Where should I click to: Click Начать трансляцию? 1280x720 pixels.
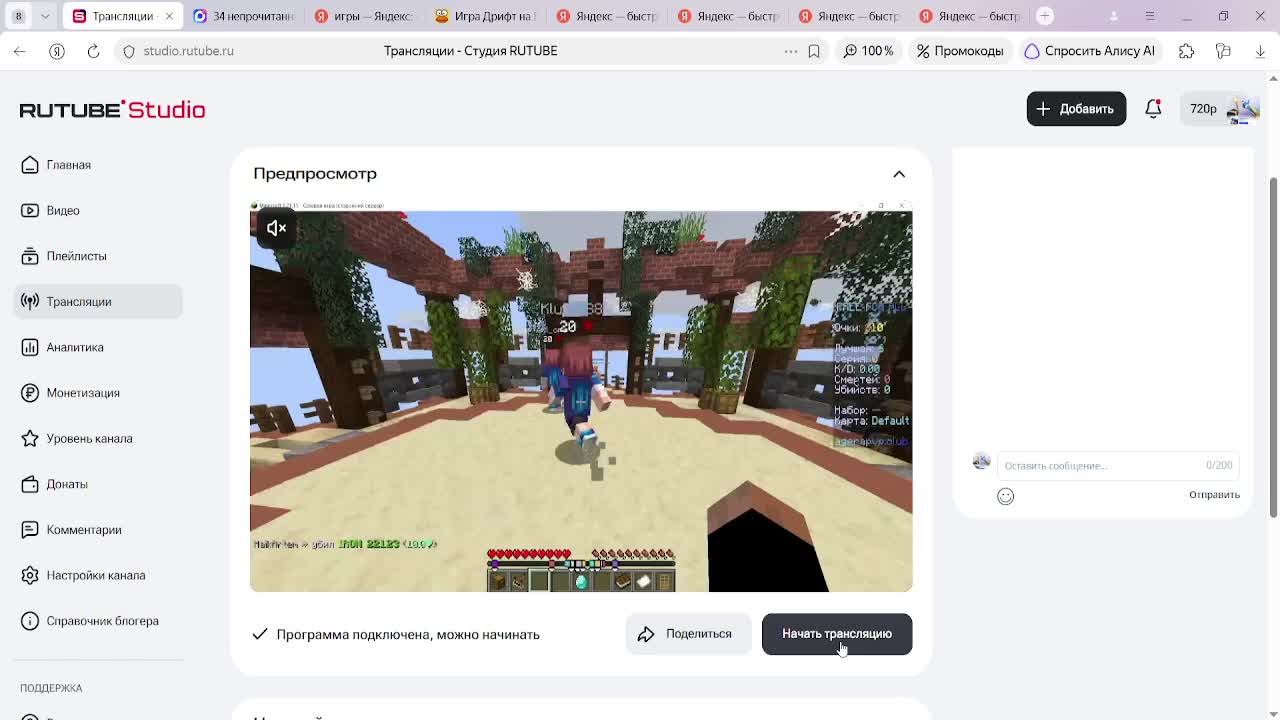coord(837,634)
